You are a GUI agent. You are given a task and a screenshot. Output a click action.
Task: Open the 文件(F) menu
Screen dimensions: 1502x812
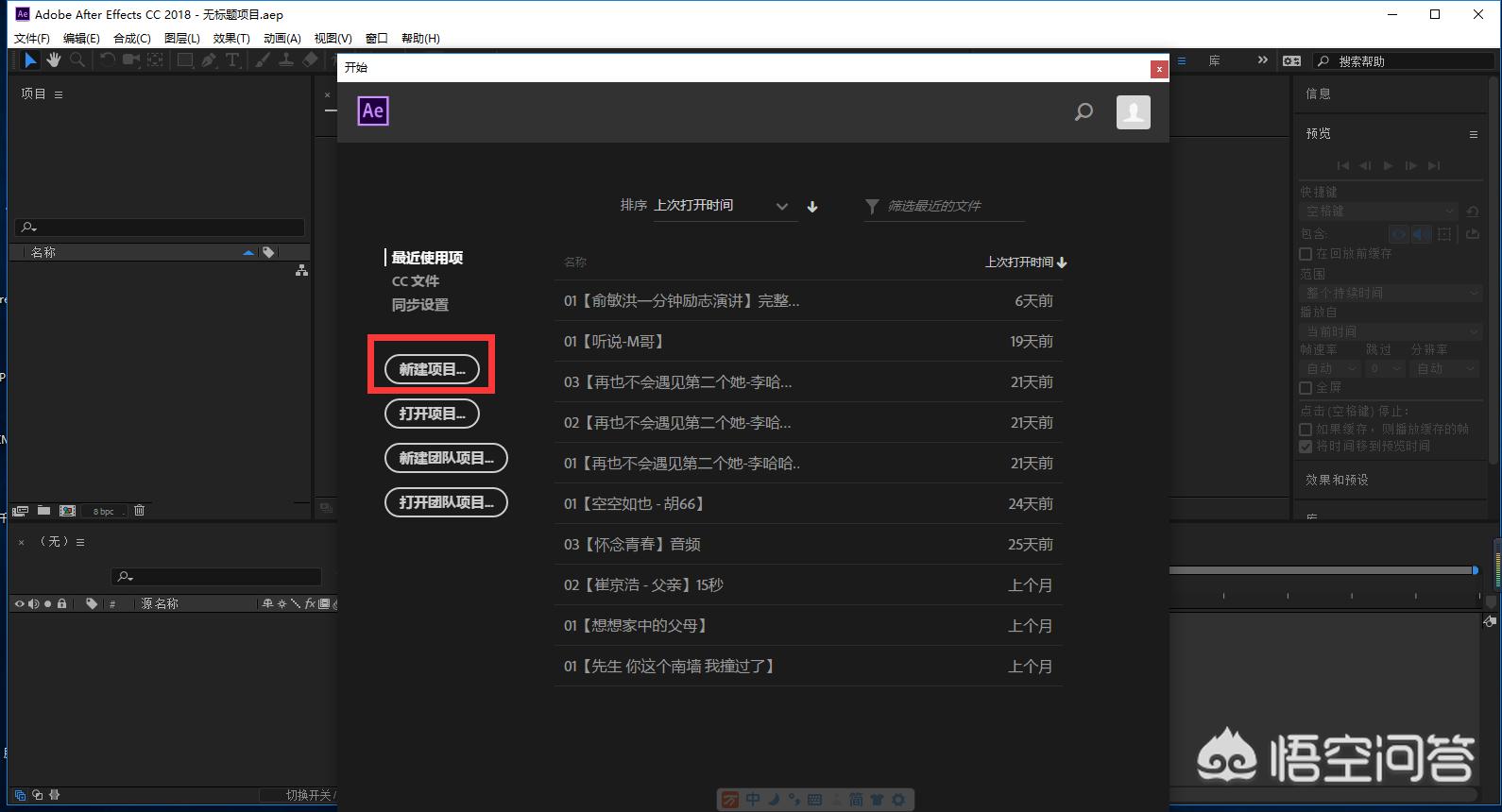click(x=31, y=39)
